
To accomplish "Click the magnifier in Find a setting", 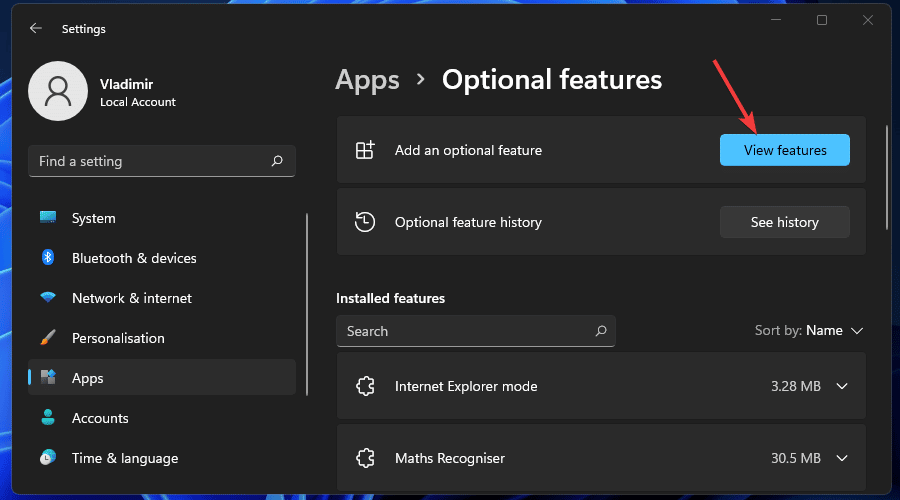I will point(277,161).
